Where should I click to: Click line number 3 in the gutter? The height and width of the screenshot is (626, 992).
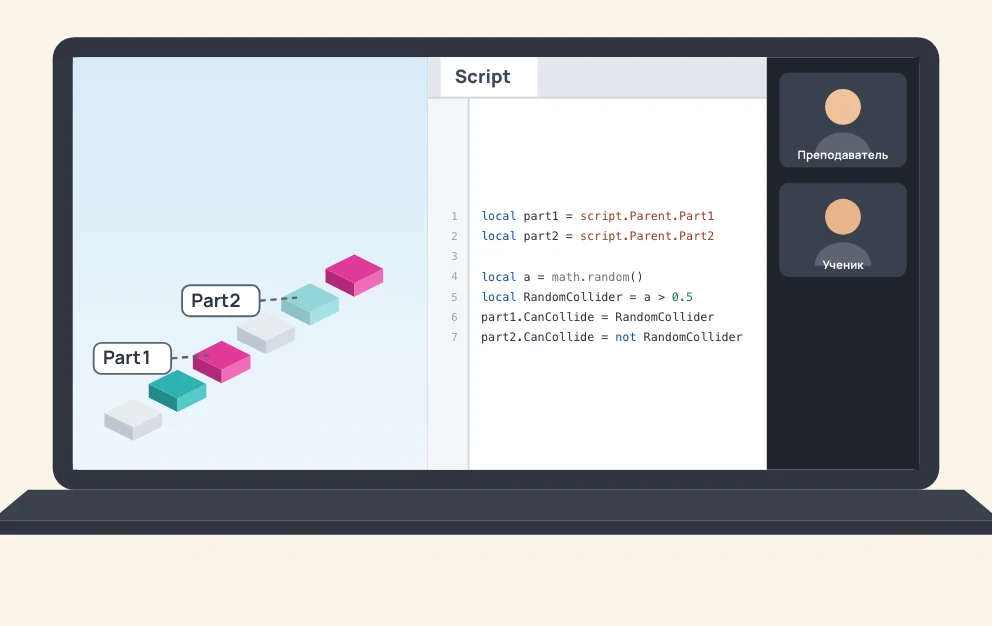tap(454, 256)
